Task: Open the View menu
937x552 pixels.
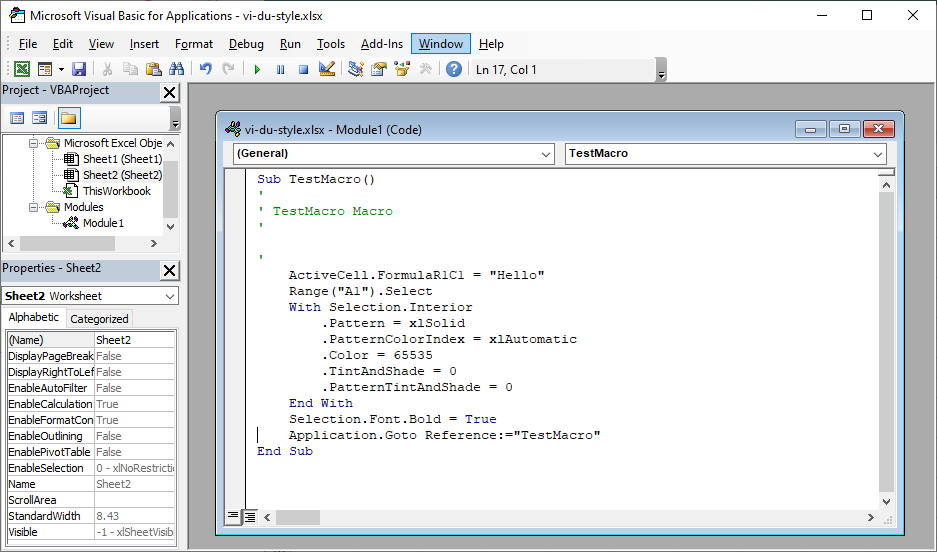Action: [101, 44]
